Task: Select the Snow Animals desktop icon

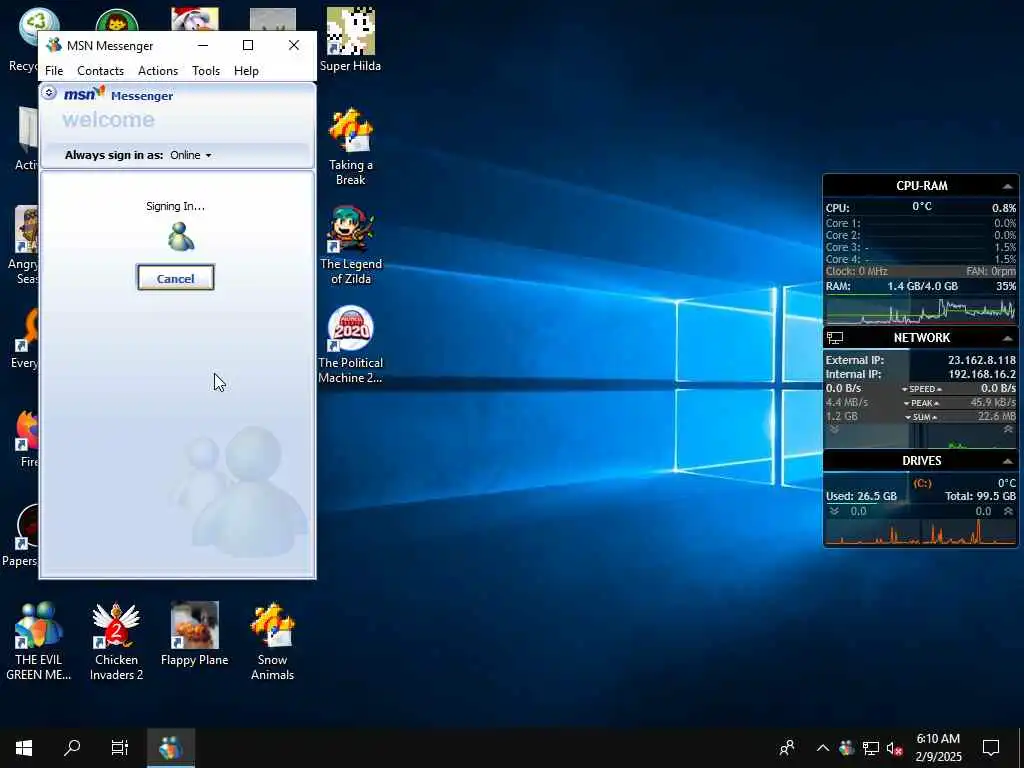Action: 272,641
